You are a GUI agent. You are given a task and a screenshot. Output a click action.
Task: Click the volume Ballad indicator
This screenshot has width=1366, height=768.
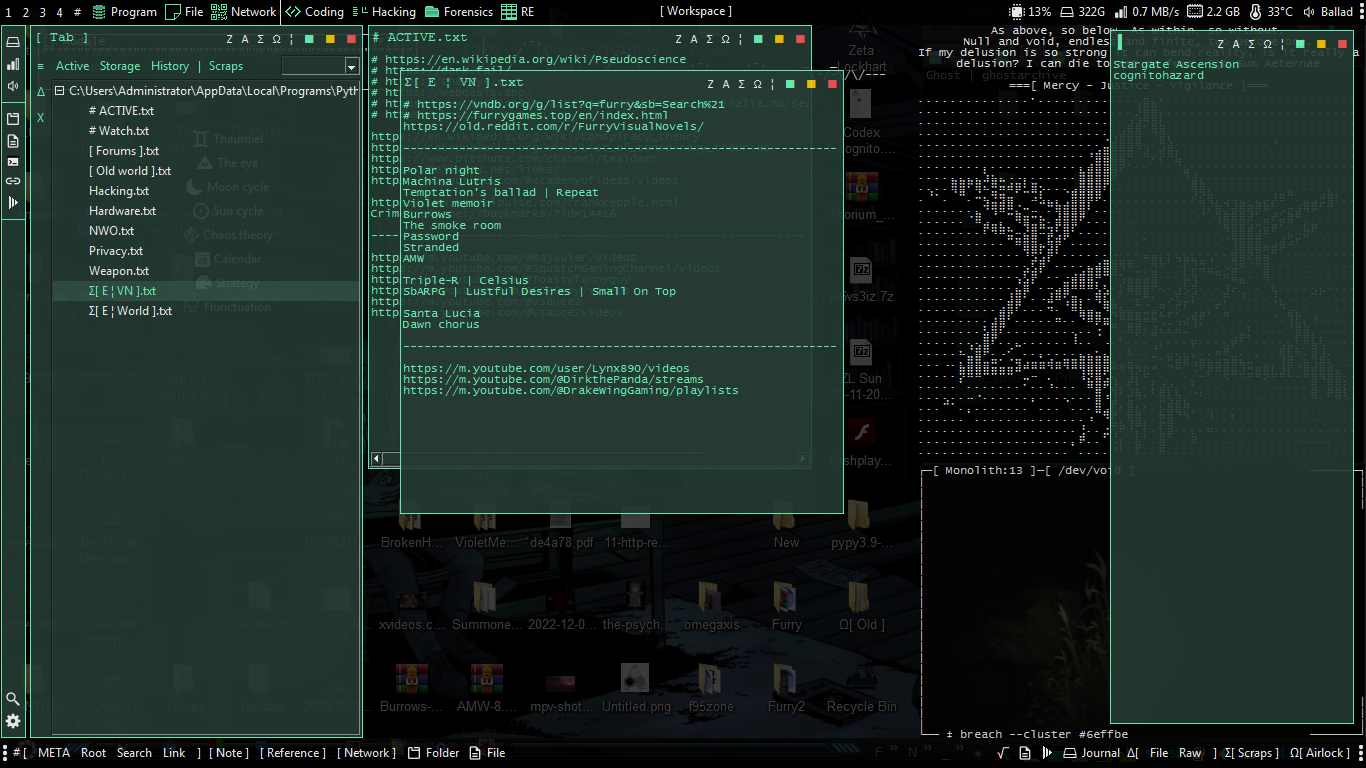click(1328, 12)
